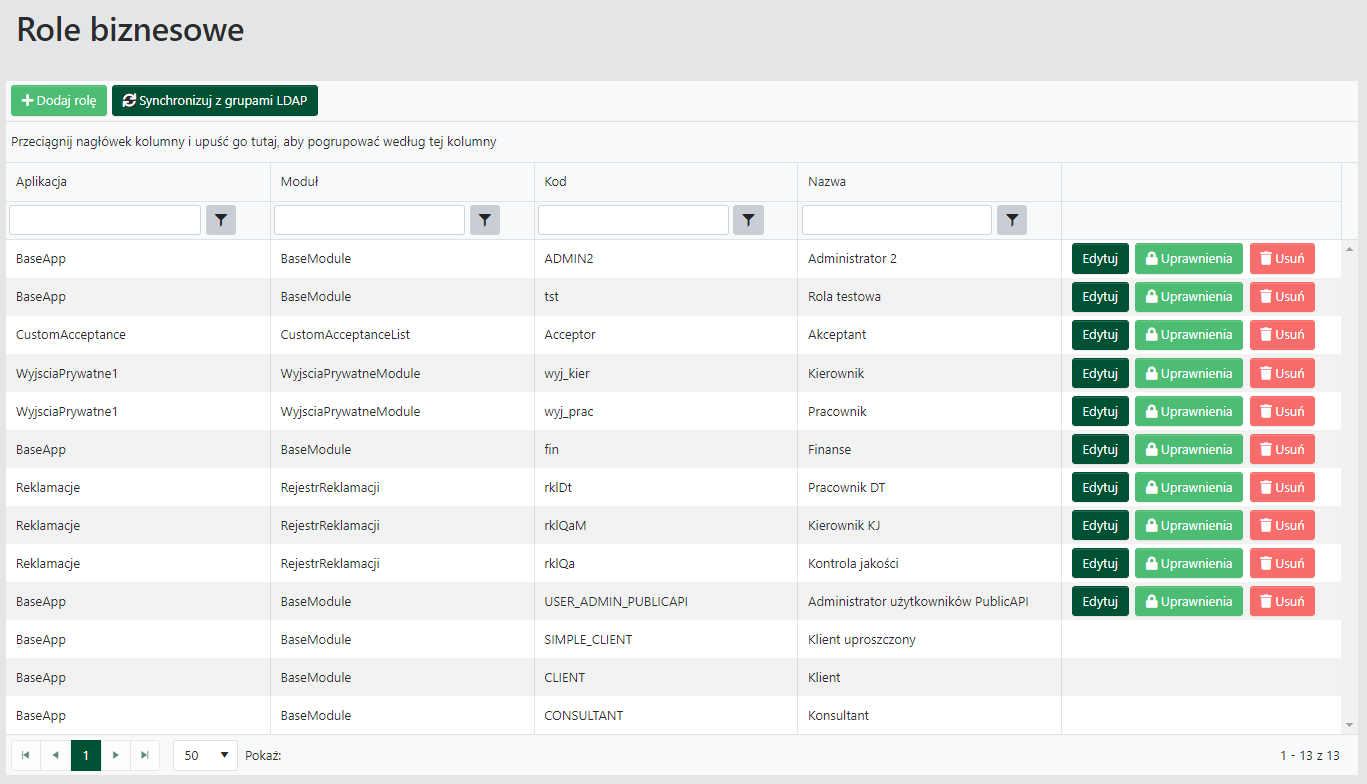1367x784 pixels.
Task: Edit the Finanse role
Action: click(1100, 449)
